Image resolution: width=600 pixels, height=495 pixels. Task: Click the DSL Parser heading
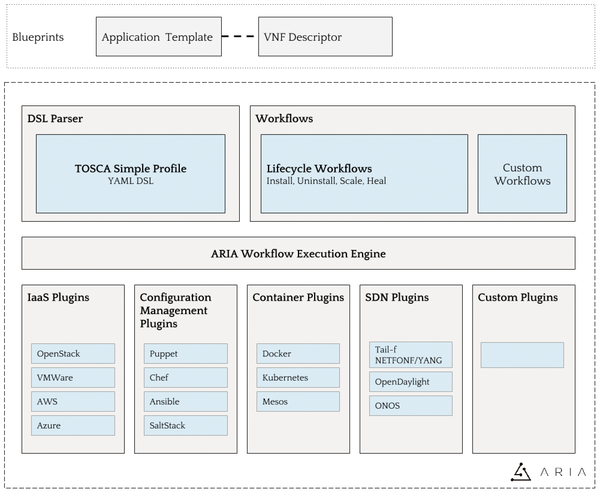pos(55,119)
